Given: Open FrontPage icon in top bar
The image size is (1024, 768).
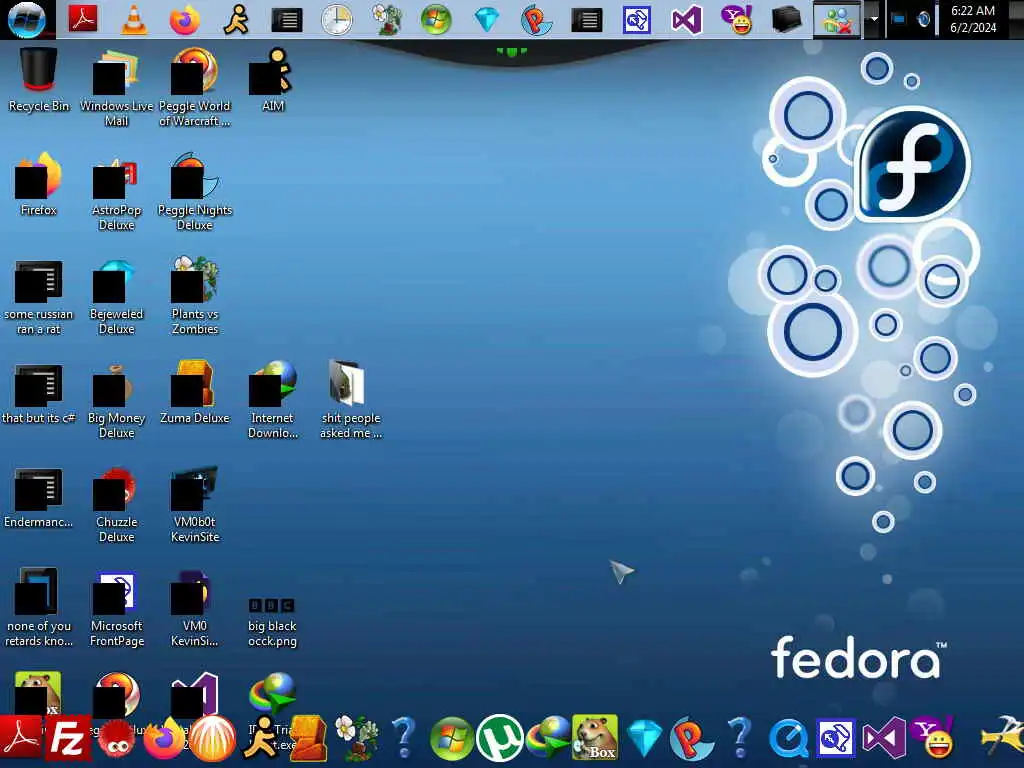Looking at the screenshot, I should tap(637, 20).
